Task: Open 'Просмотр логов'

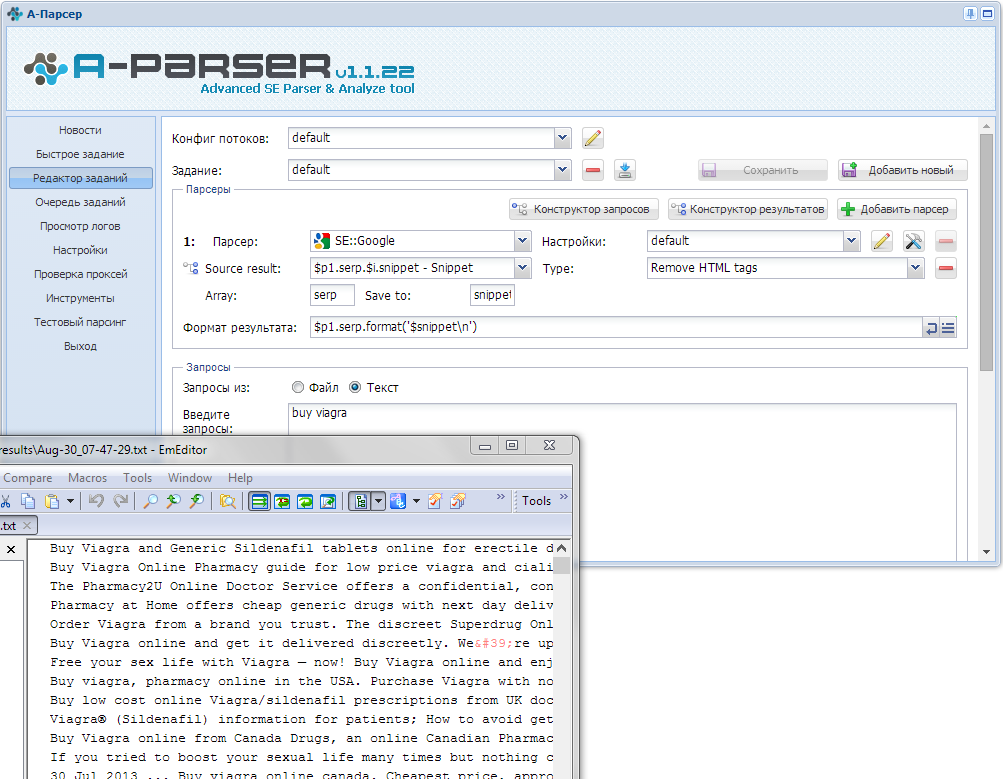Action: (81, 226)
